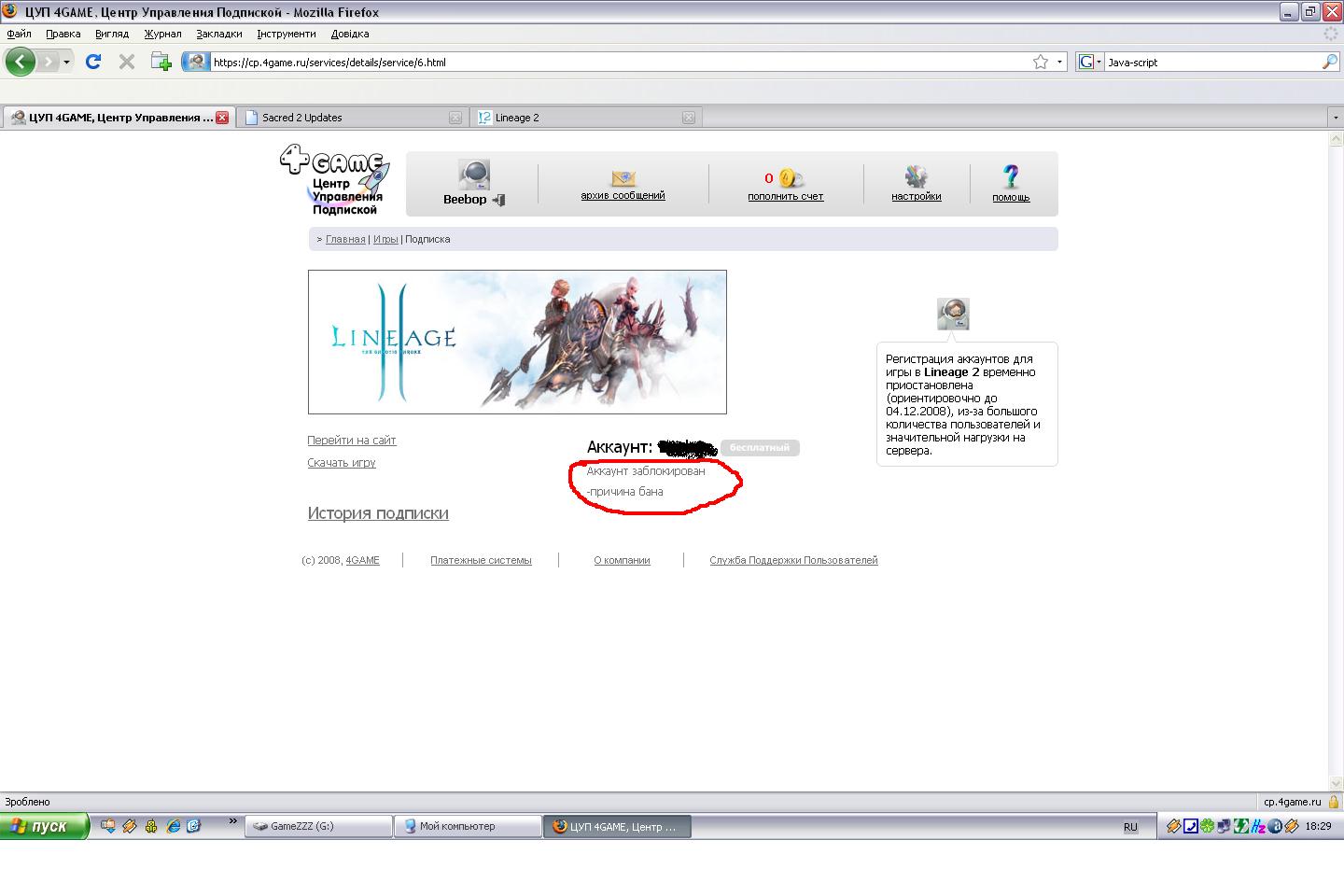Open the Правка menu
Image resolution: width=1344 pixels, height=896 pixels.
pos(63,34)
